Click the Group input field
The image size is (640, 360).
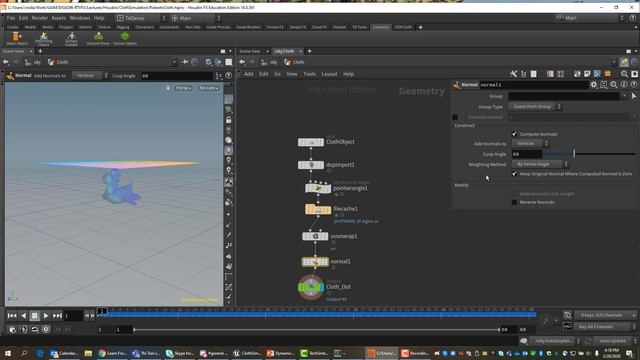click(564, 96)
